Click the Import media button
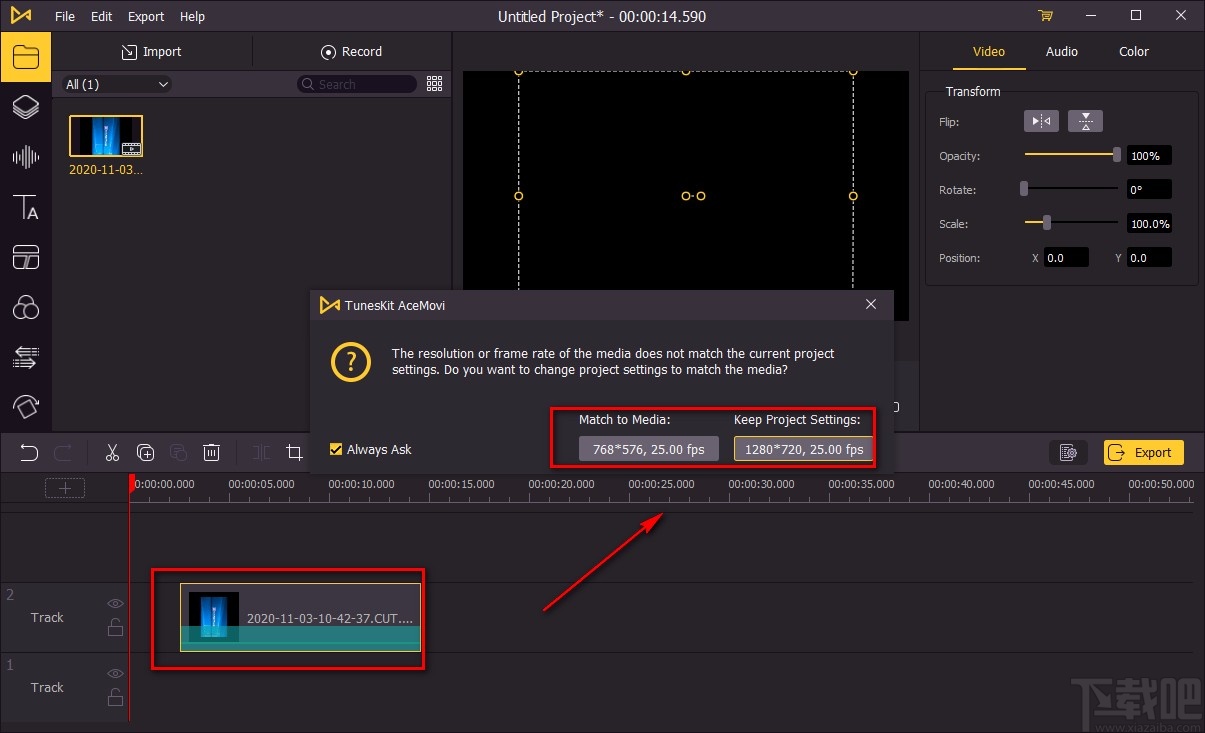This screenshot has height=733, width=1205. click(151, 52)
